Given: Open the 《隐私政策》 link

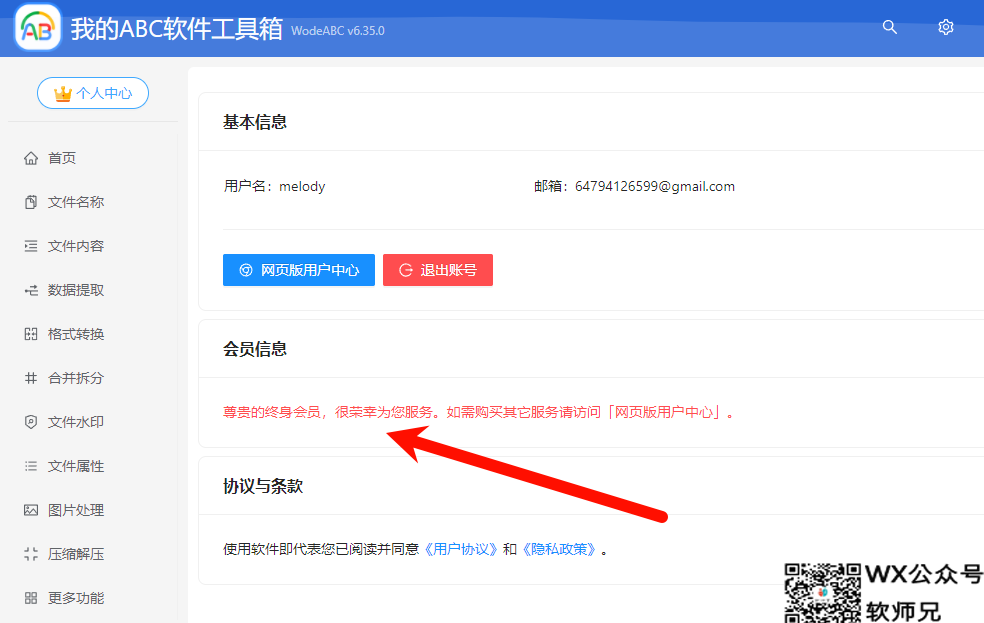Looking at the screenshot, I should tap(559, 549).
